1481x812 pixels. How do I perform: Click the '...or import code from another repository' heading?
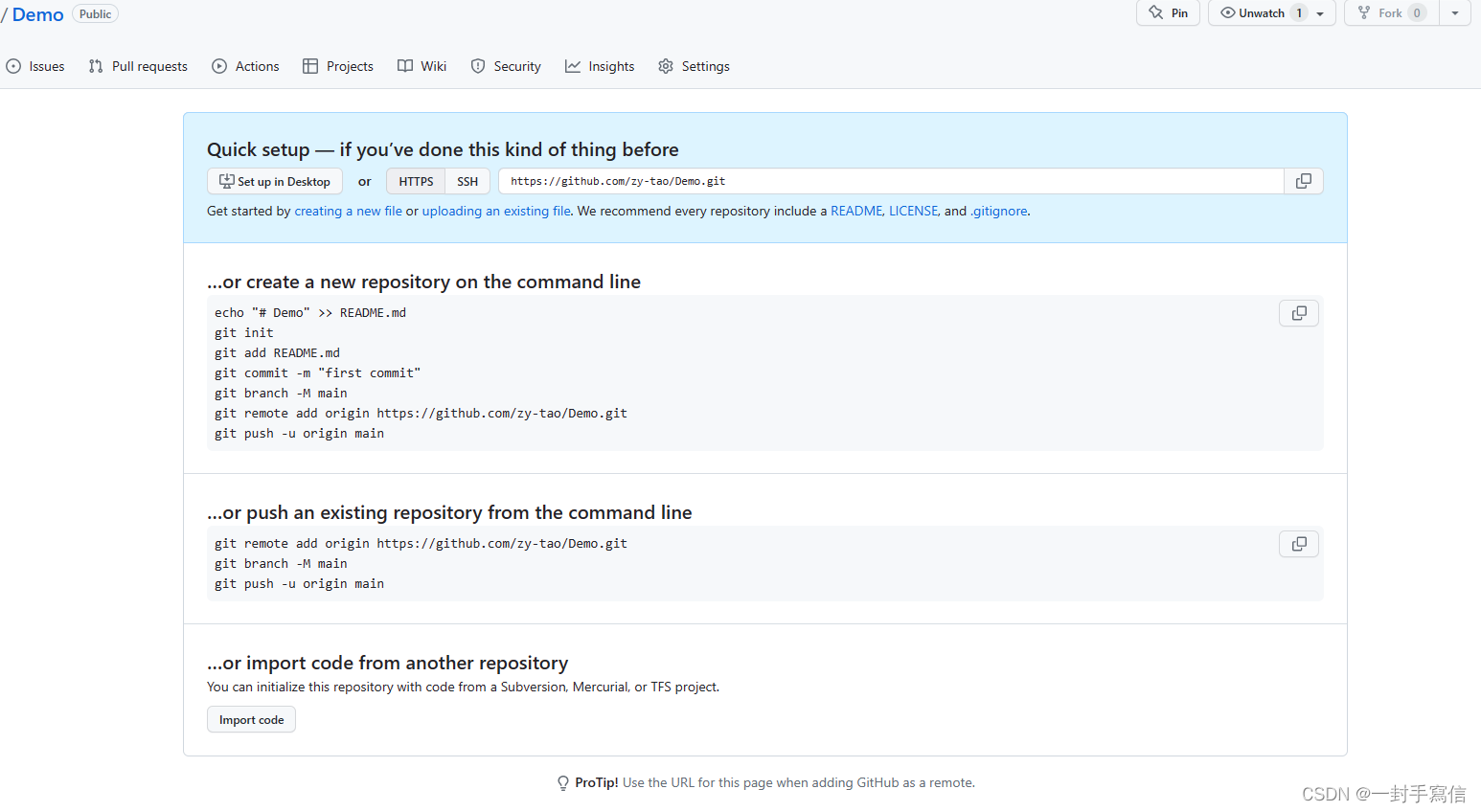[388, 663]
